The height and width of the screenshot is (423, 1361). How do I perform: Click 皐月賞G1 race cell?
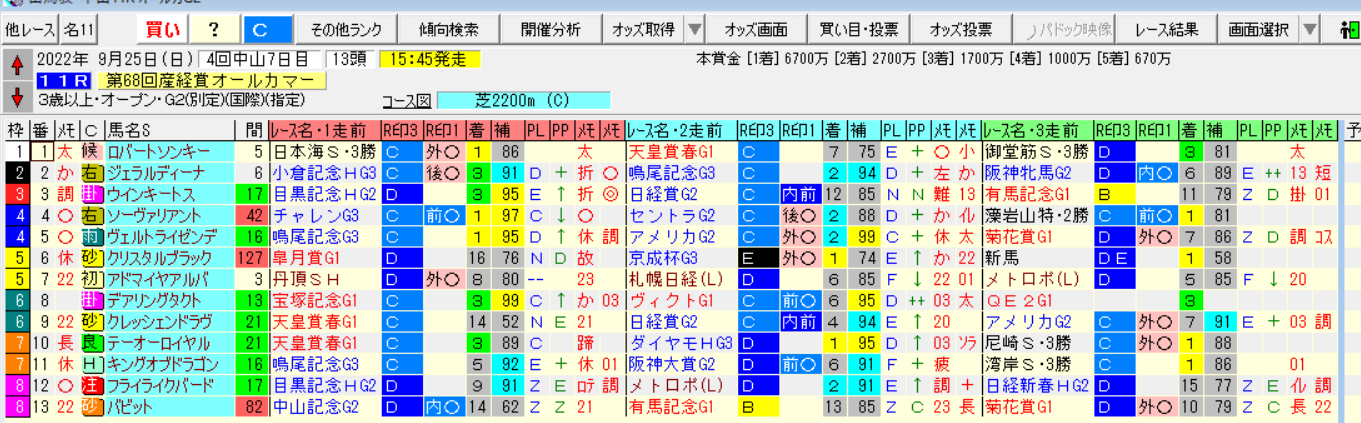pyautogui.click(x=325, y=258)
